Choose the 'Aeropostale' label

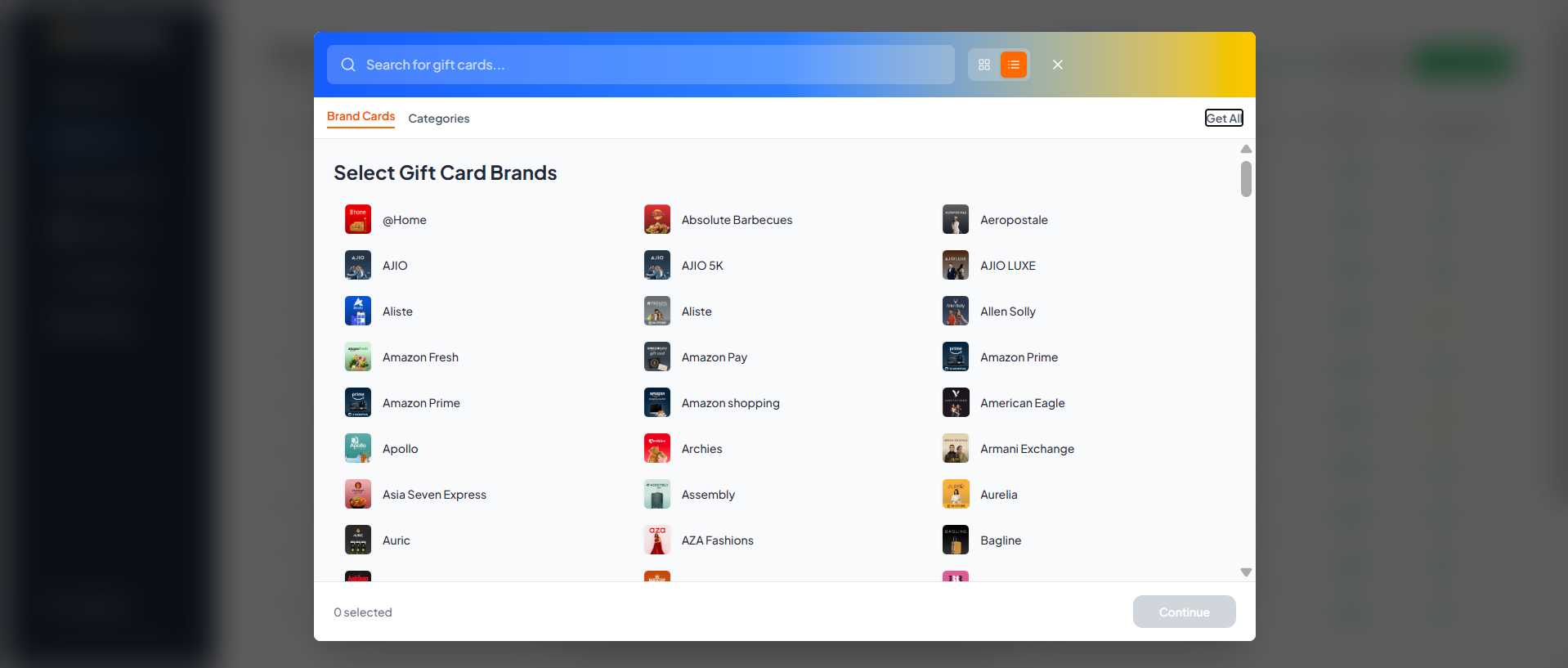[1014, 220]
